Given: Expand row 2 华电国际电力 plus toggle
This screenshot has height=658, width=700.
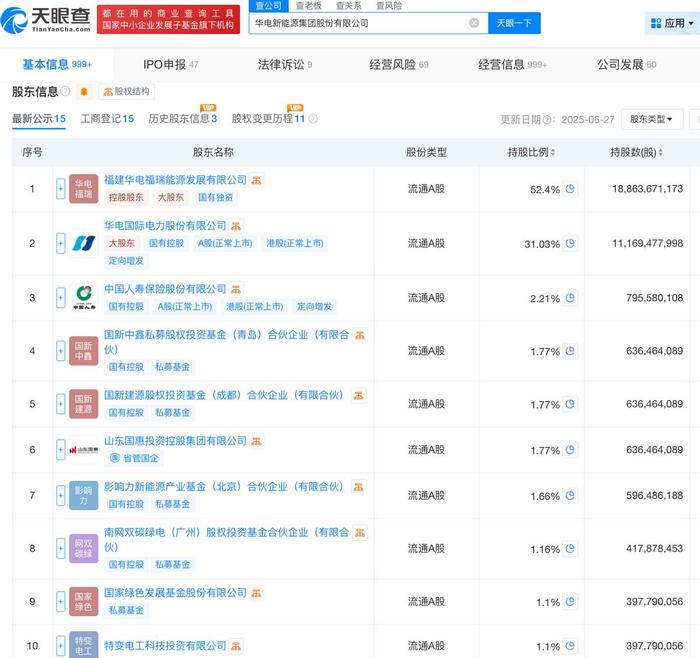Looking at the screenshot, I should click(61, 243).
